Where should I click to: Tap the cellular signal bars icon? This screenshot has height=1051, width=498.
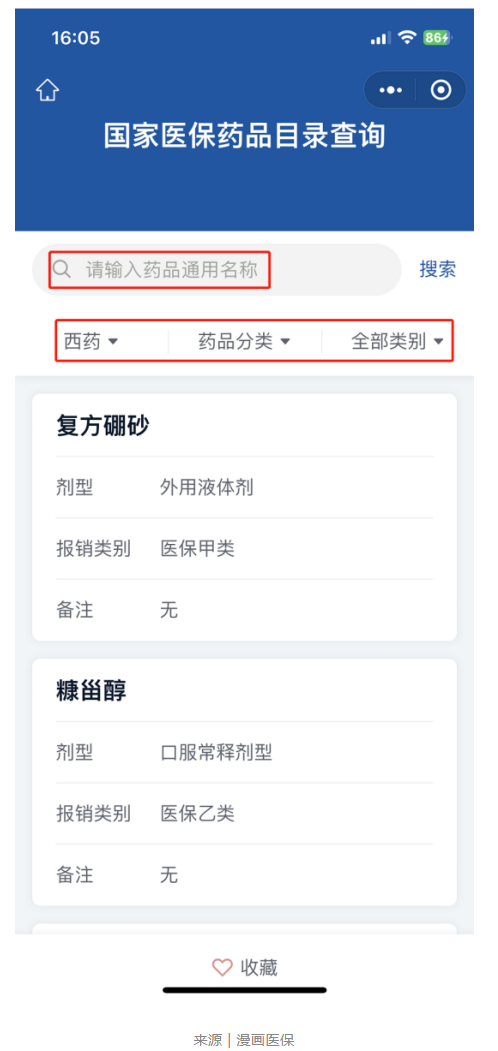380,39
